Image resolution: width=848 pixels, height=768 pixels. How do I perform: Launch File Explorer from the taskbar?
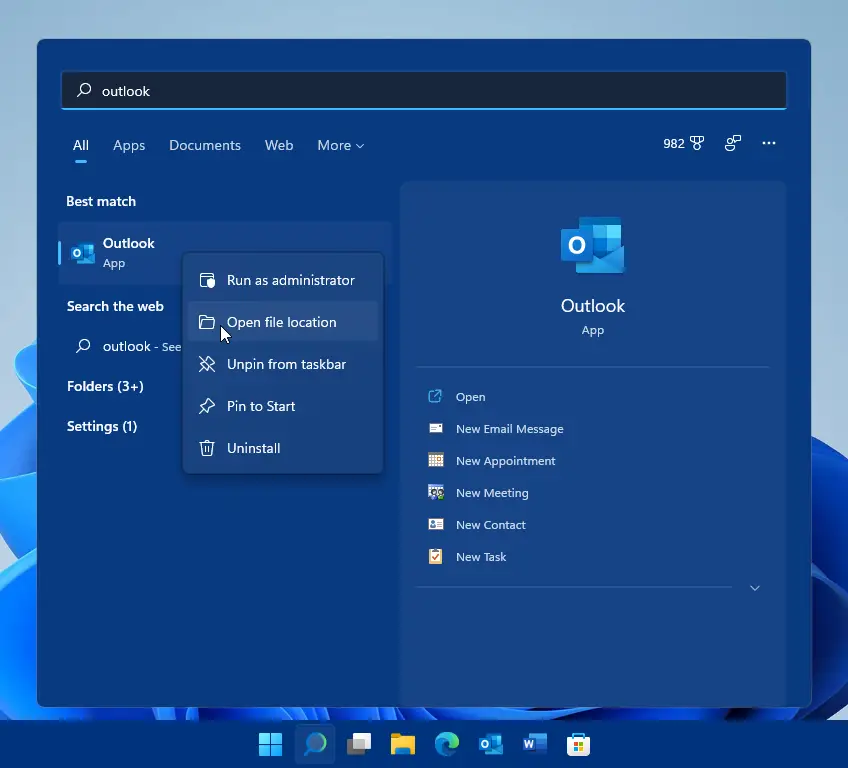403,744
